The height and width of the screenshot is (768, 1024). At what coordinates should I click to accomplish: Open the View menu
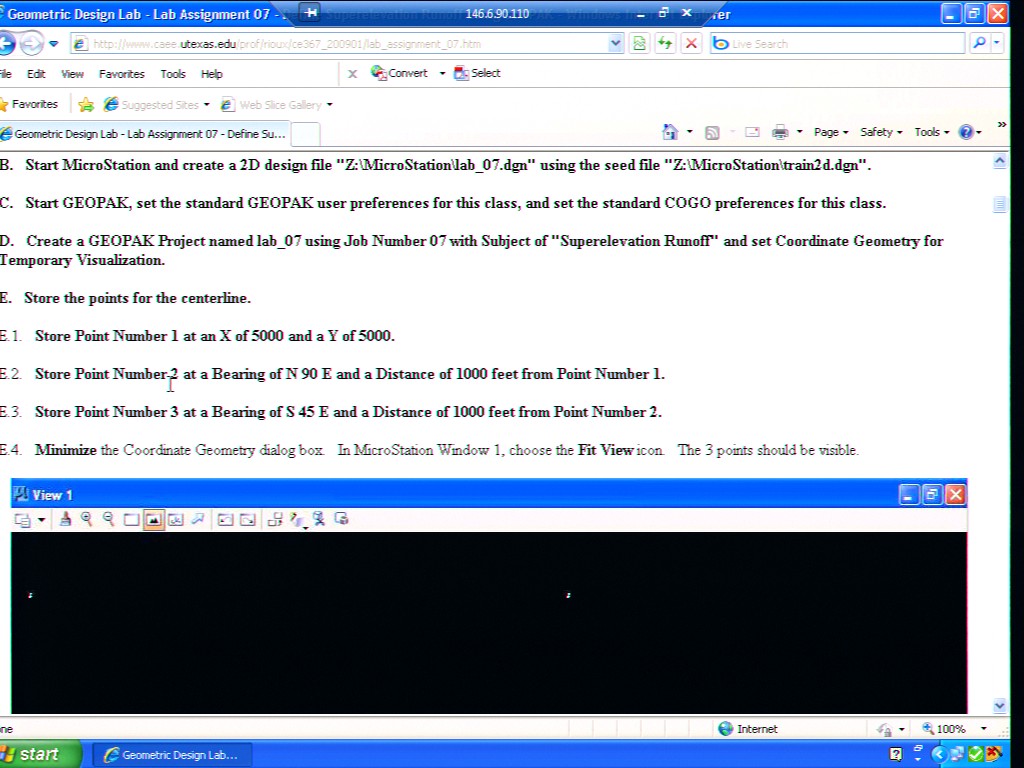point(72,74)
